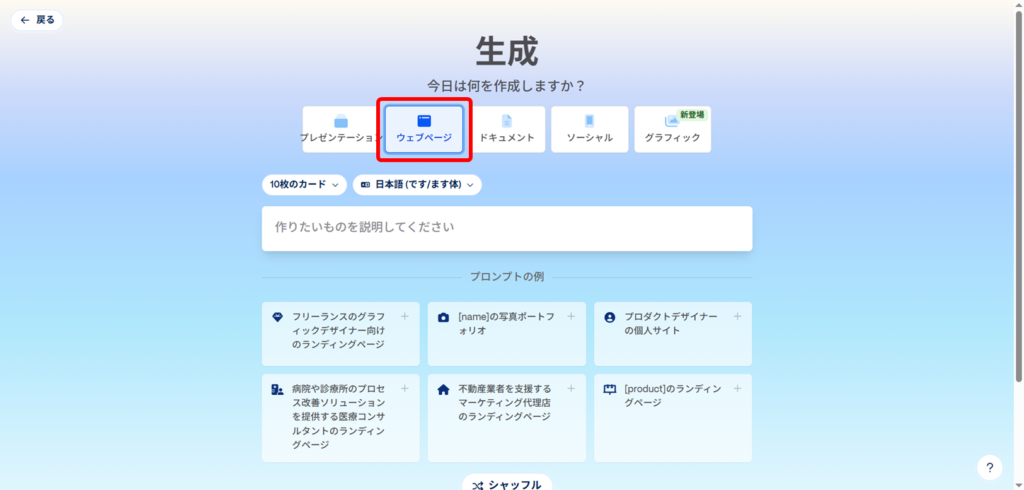Click the シャッフル shuffle button

click(506, 484)
